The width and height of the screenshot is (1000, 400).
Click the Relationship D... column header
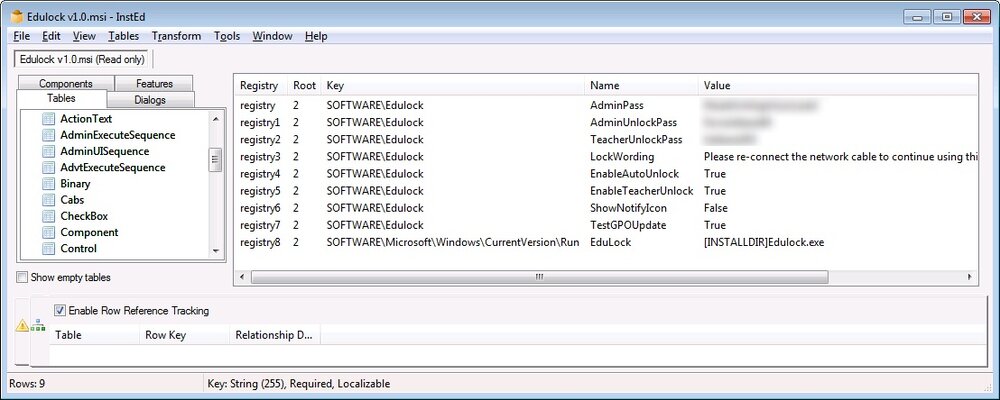[x=275, y=335]
